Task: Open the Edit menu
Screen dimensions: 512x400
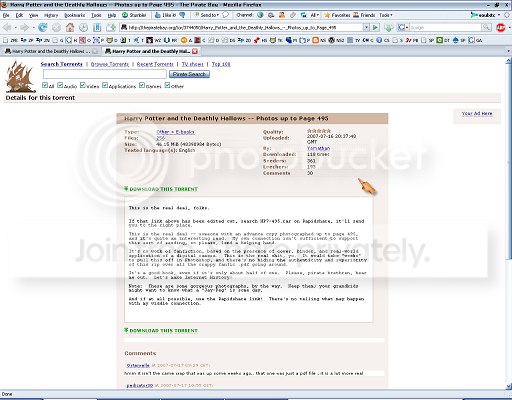Action: [x=19, y=15]
